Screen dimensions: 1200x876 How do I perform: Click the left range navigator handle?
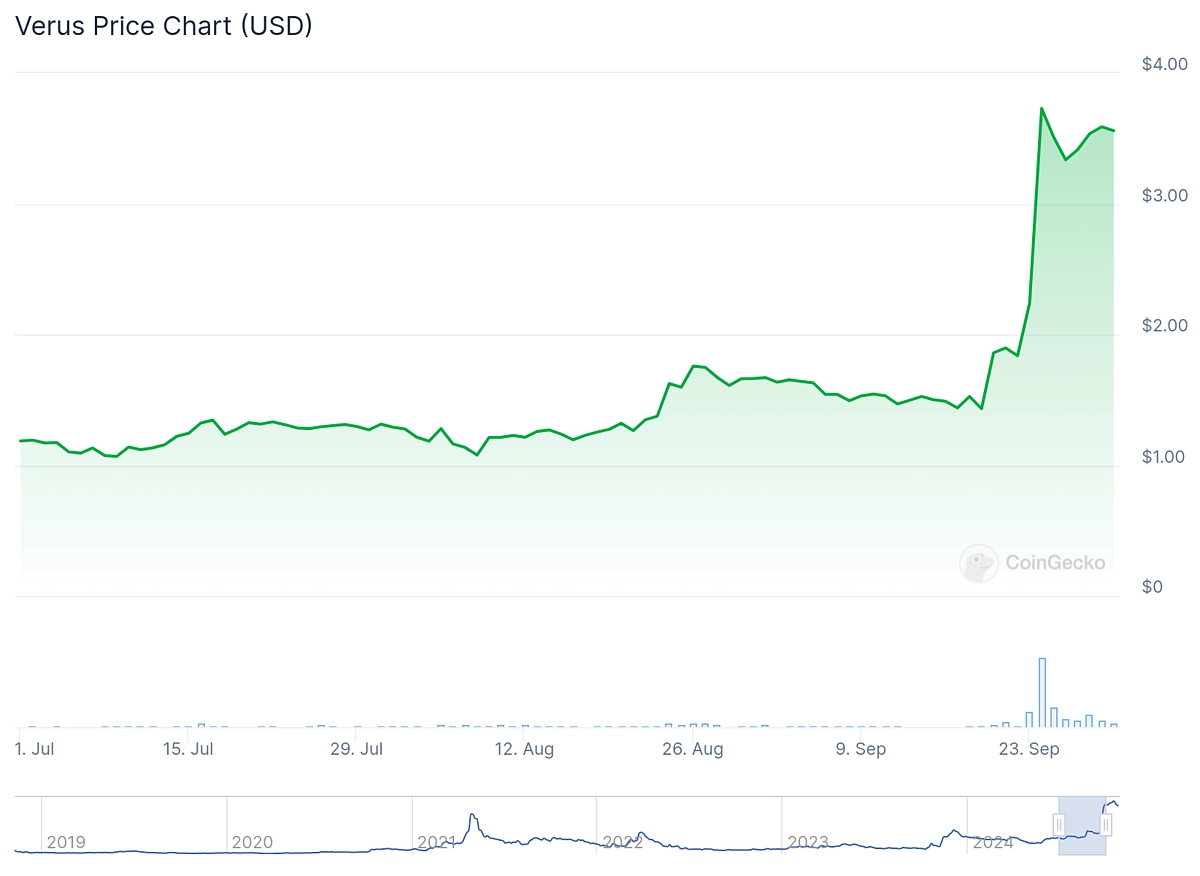1059,825
